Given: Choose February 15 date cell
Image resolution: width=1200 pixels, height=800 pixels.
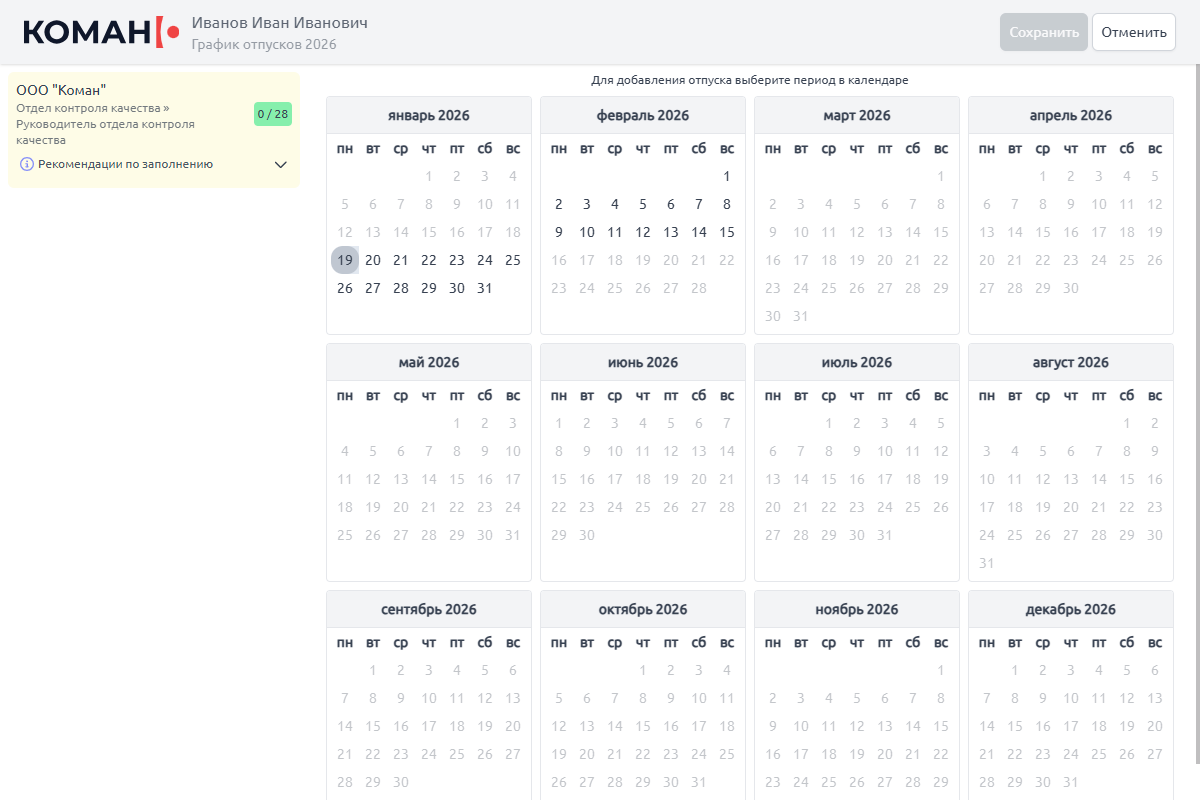Looking at the screenshot, I should click(x=727, y=232).
